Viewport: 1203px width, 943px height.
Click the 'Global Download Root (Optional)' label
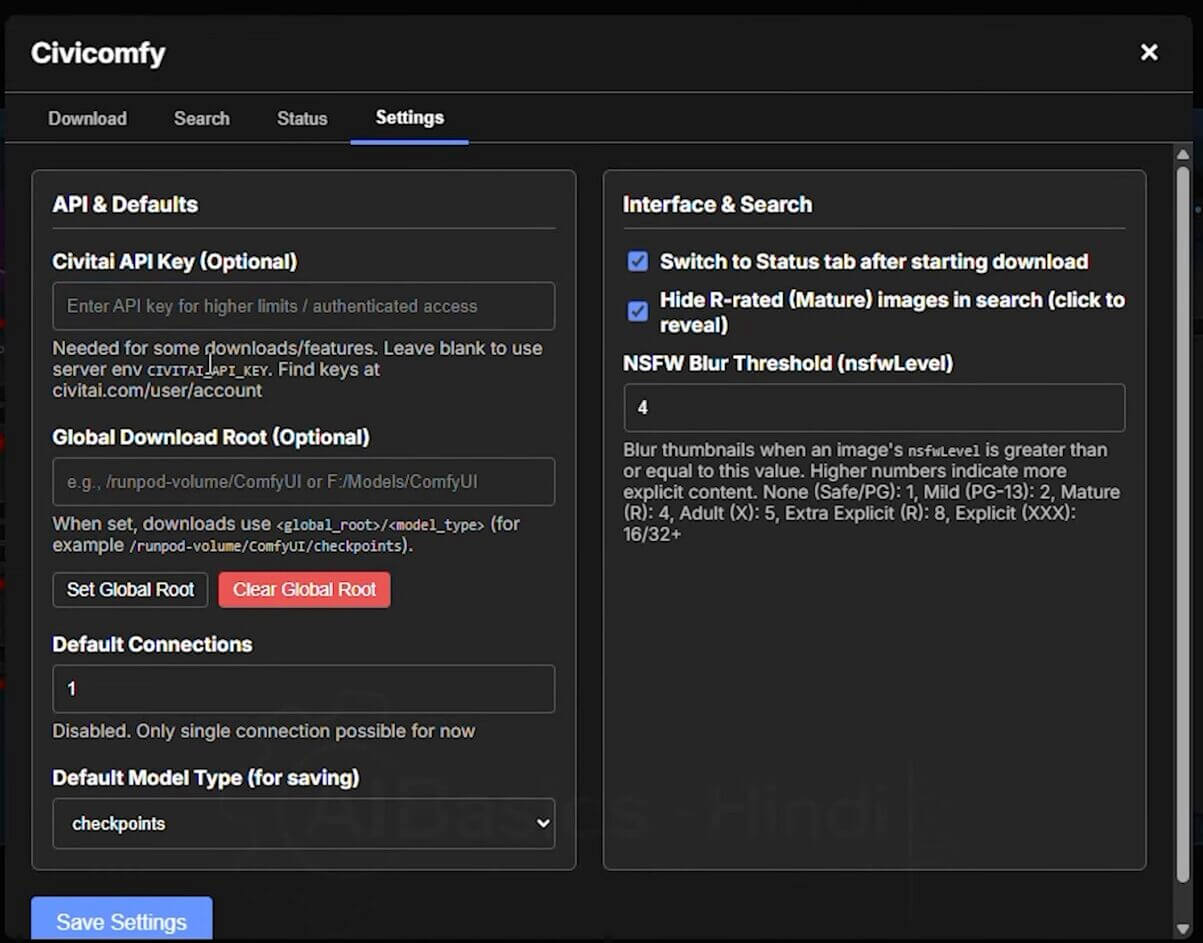[211, 437]
